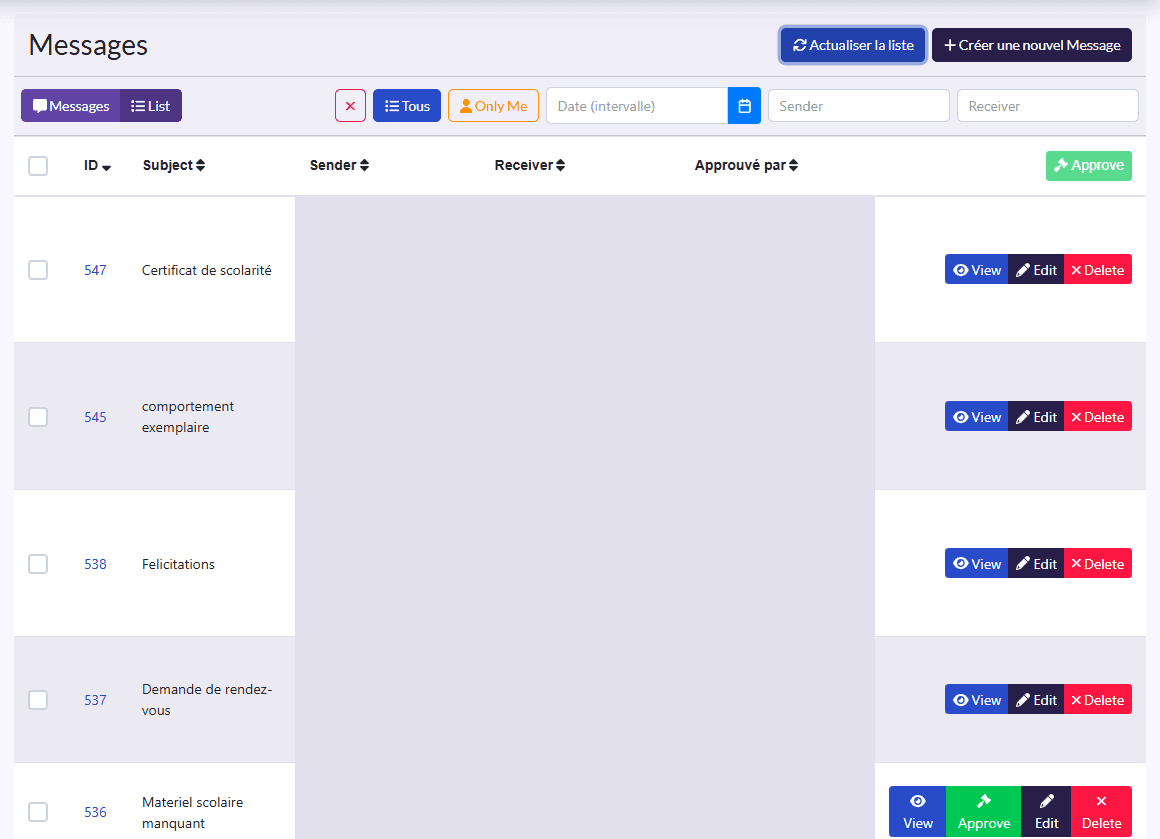Check the box for message 537
1160x839 pixels.
pyautogui.click(x=38, y=700)
